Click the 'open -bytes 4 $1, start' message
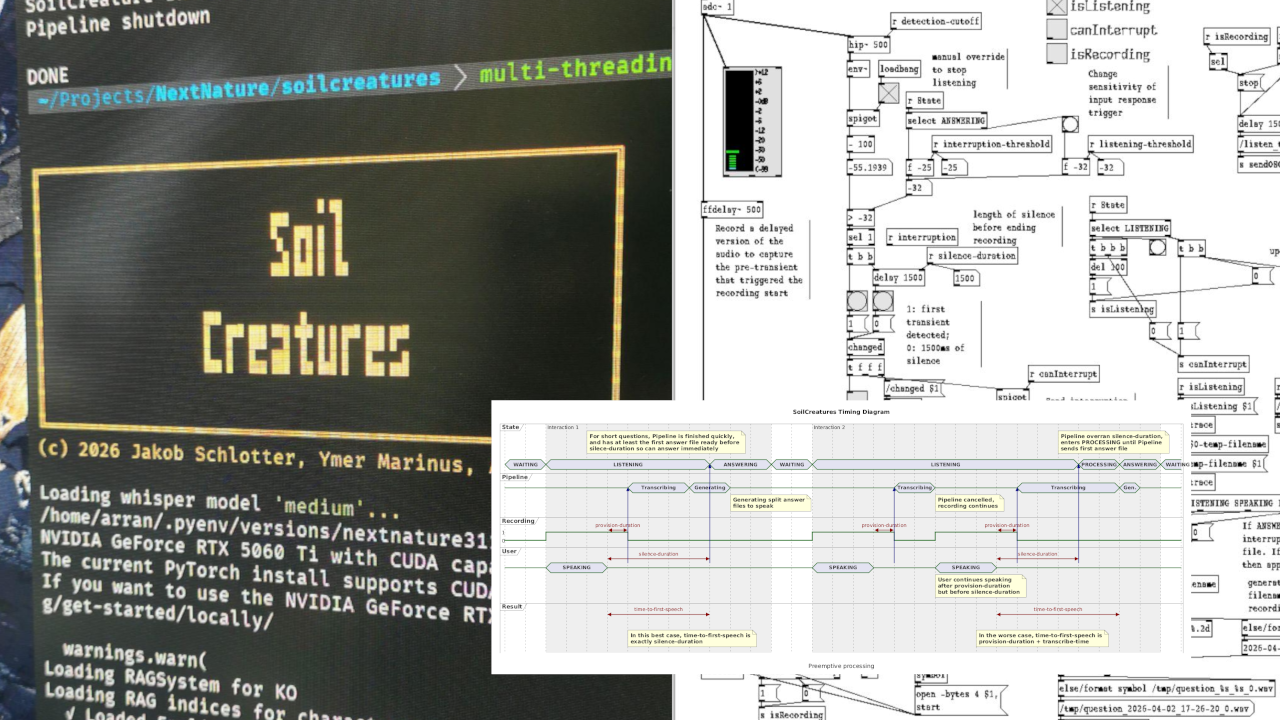The width and height of the screenshot is (1280, 720). (963, 700)
